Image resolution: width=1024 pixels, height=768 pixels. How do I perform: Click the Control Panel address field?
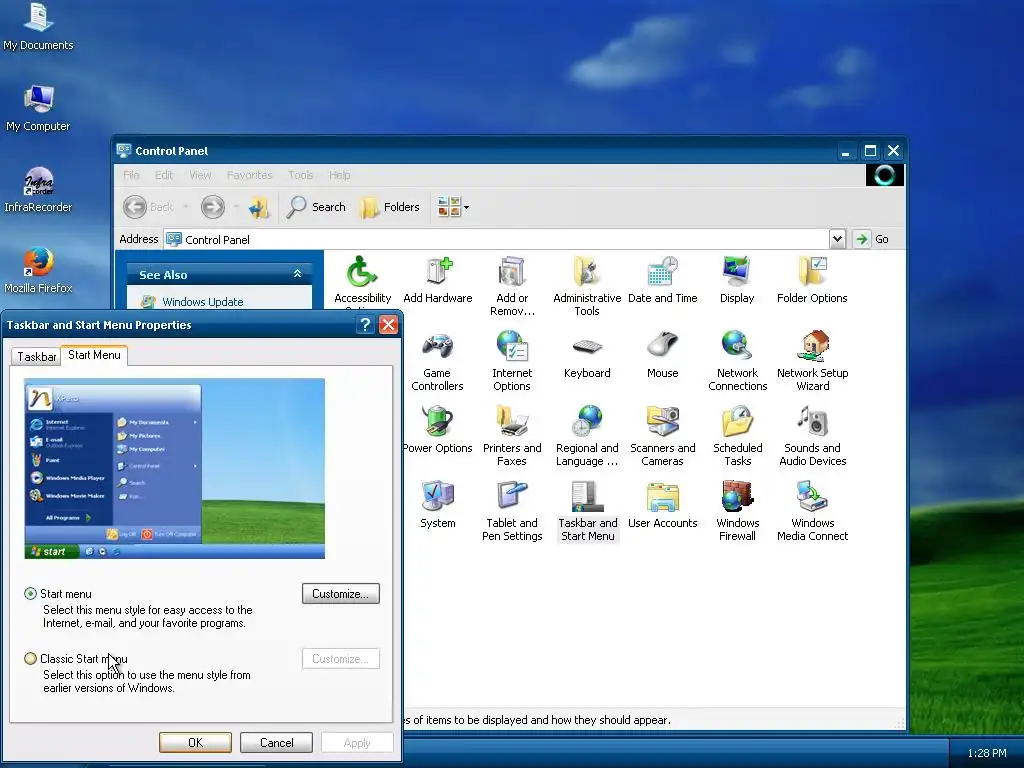pyautogui.click(x=496, y=239)
